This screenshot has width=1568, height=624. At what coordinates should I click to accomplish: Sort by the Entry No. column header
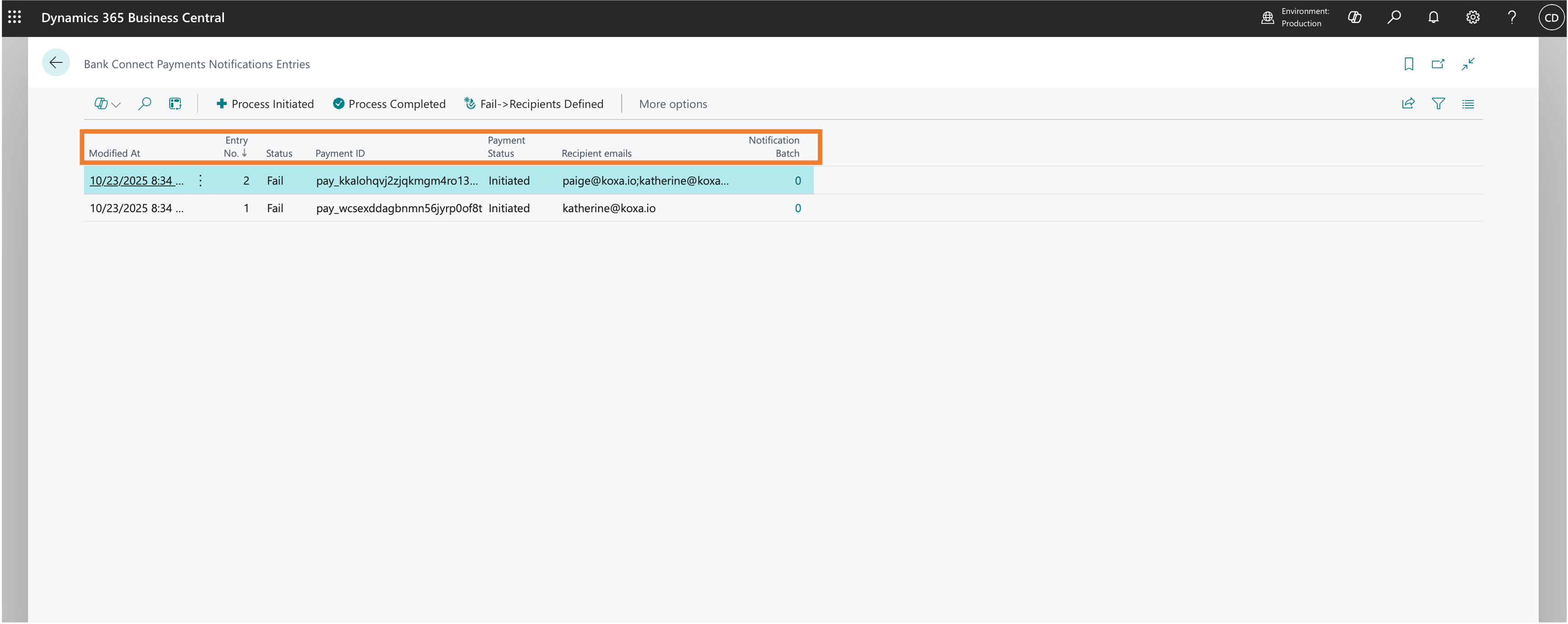[x=236, y=147]
